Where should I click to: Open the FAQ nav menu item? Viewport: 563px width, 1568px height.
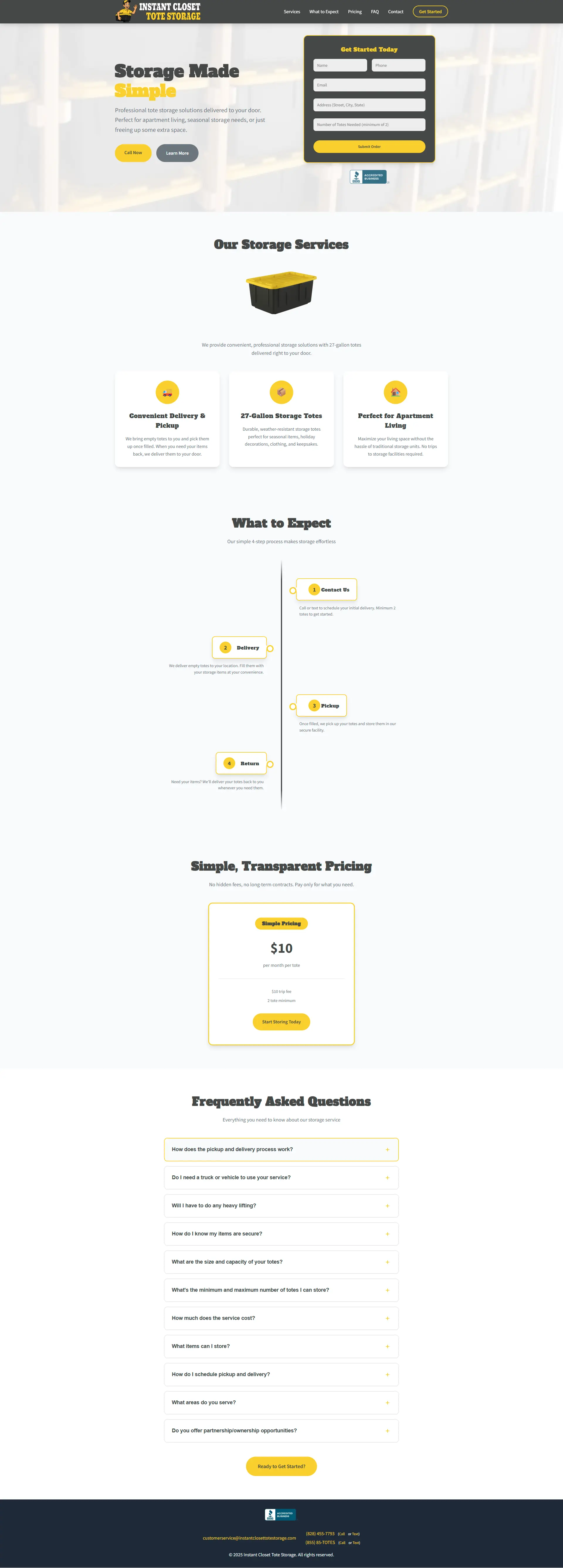click(x=375, y=11)
